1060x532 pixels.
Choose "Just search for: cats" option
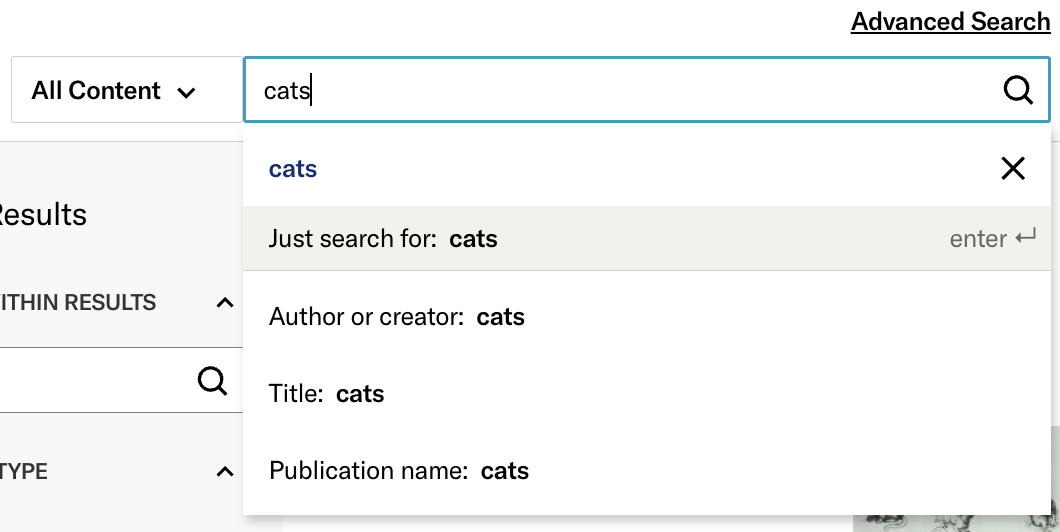383,239
